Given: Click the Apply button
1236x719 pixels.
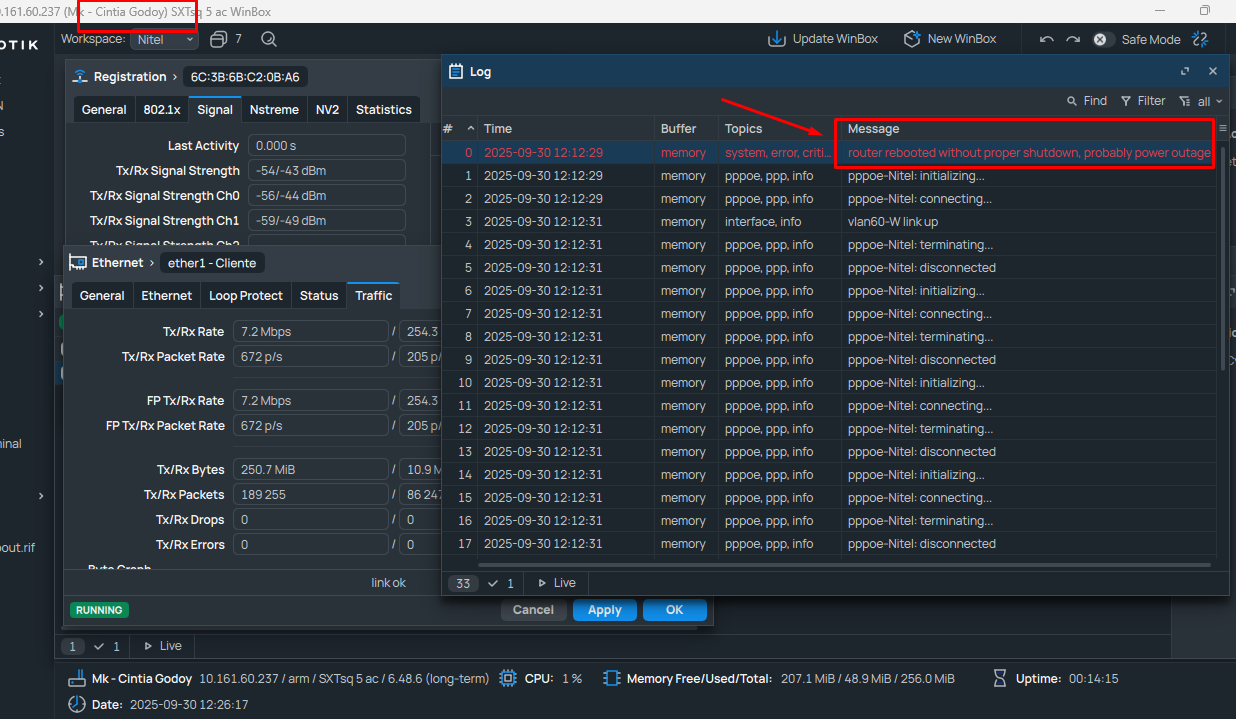Looking at the screenshot, I should coord(604,610).
